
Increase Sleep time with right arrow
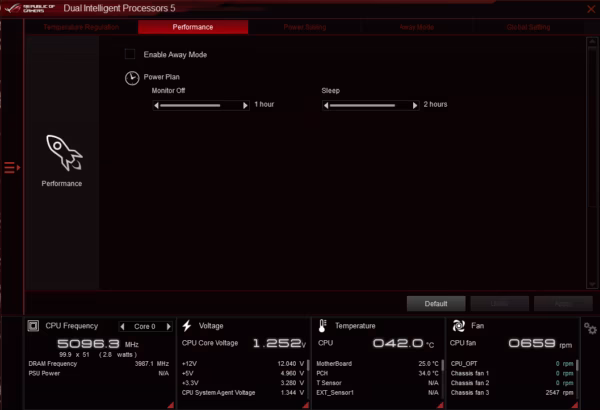pyautogui.click(x=415, y=105)
